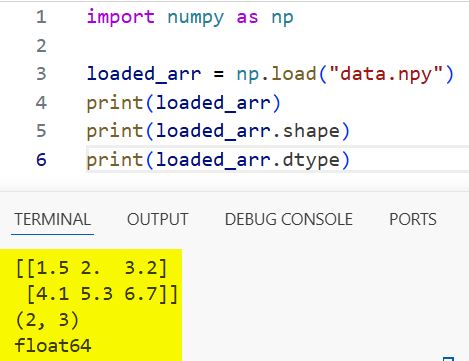Screen dimensions: 469x361
Task: Click terminal output row '[[1.5 2. 3.2]'
Action: (91, 268)
